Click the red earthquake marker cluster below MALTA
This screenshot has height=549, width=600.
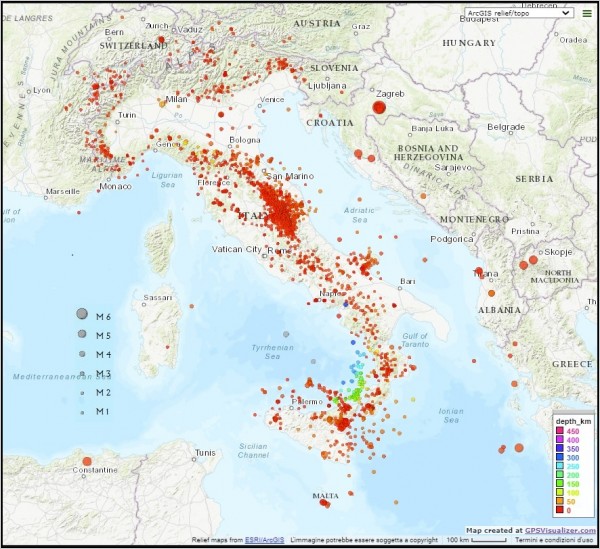(324, 503)
